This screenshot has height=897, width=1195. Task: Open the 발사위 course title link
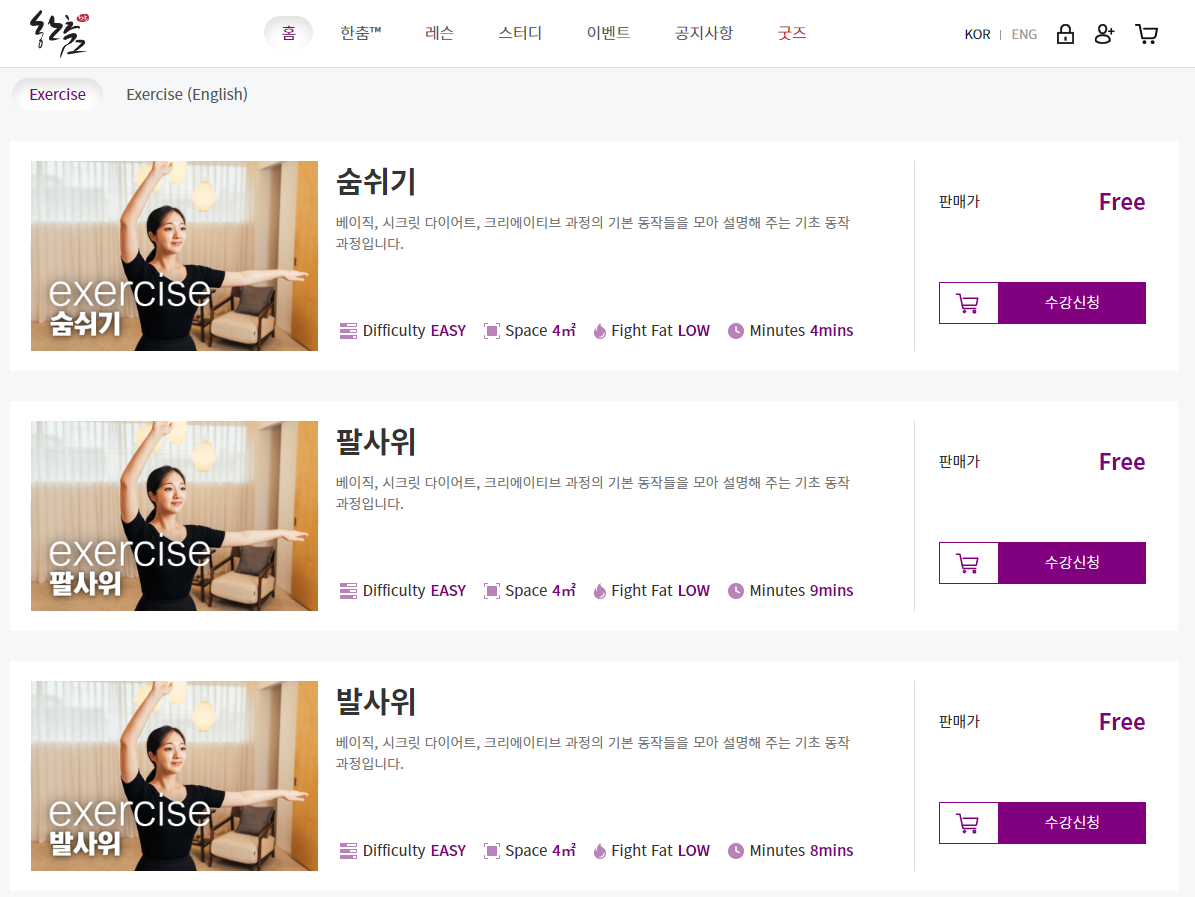click(376, 702)
